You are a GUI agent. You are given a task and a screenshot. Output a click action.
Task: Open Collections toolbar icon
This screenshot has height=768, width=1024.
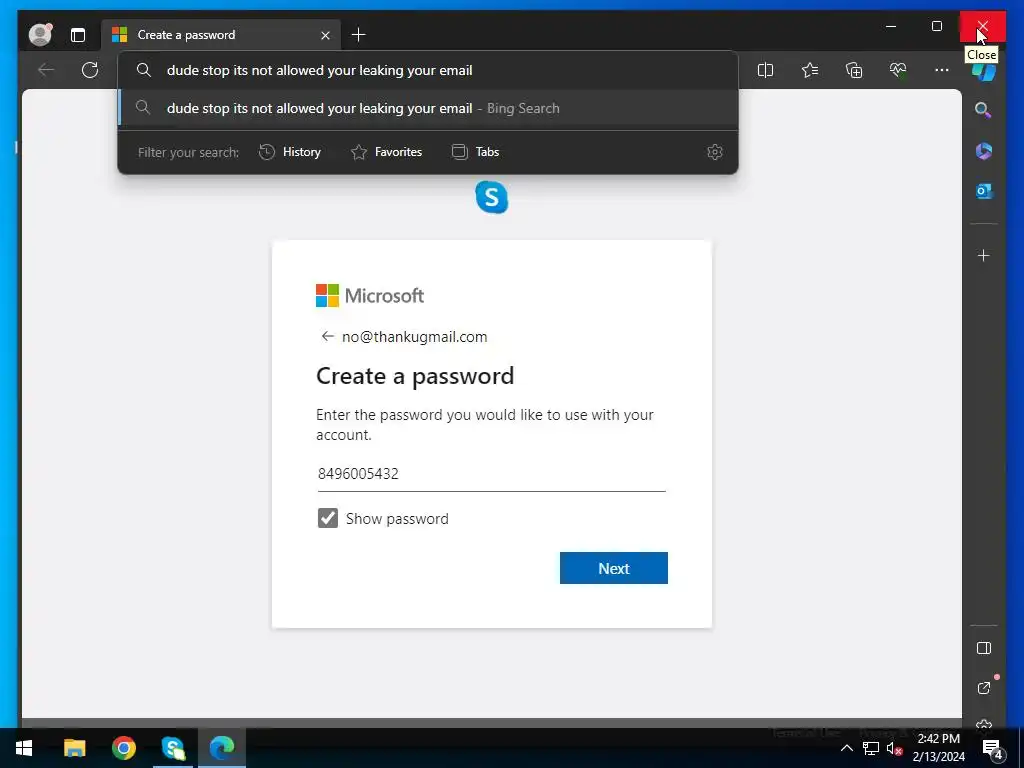point(854,70)
